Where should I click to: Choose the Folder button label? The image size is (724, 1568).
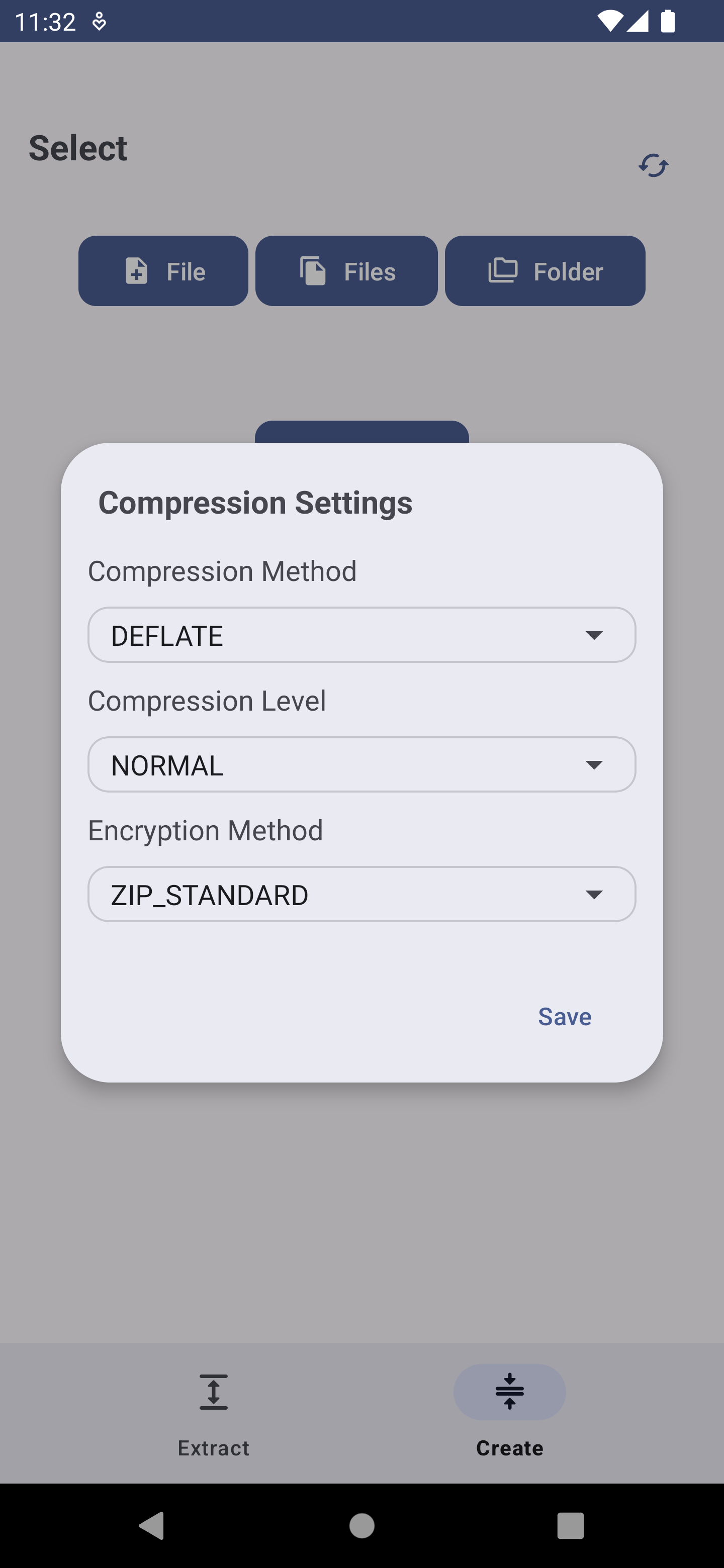pyautogui.click(x=568, y=271)
